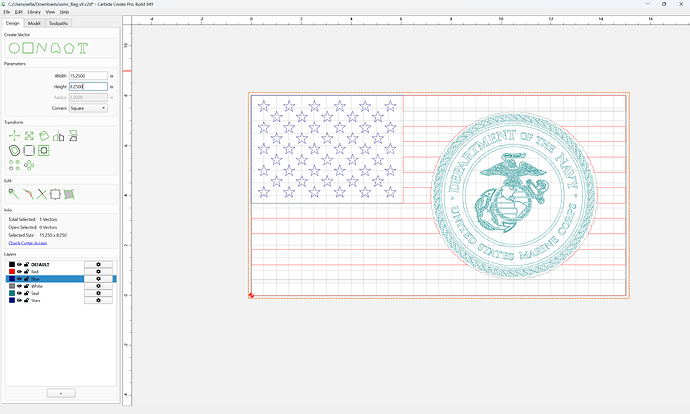Click the White layer gray color swatch
This screenshot has width=690, height=414.
point(12,286)
